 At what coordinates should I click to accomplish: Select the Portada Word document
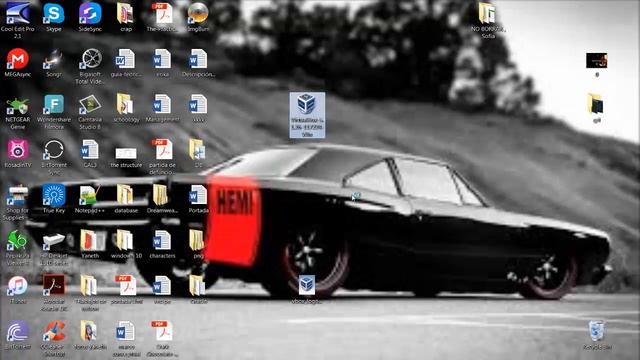point(198,199)
